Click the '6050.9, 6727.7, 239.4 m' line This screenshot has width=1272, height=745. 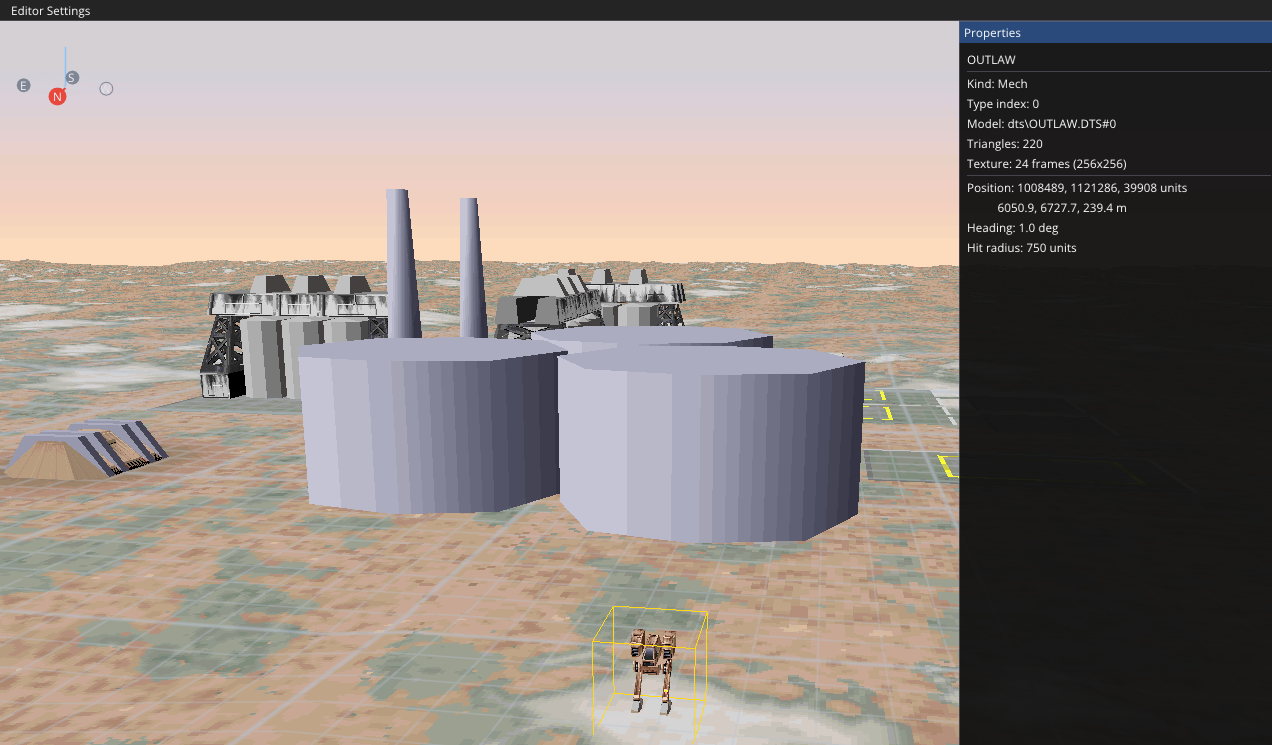pos(1062,208)
